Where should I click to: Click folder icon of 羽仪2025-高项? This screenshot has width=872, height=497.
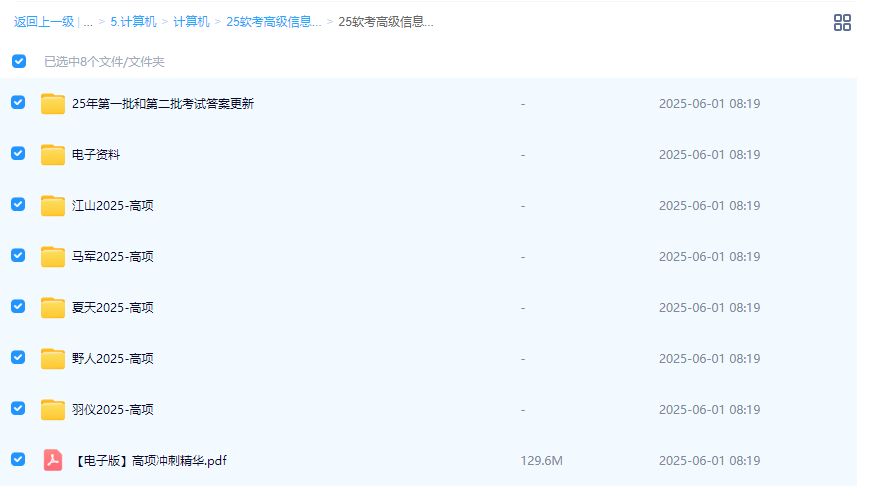pyautogui.click(x=53, y=410)
